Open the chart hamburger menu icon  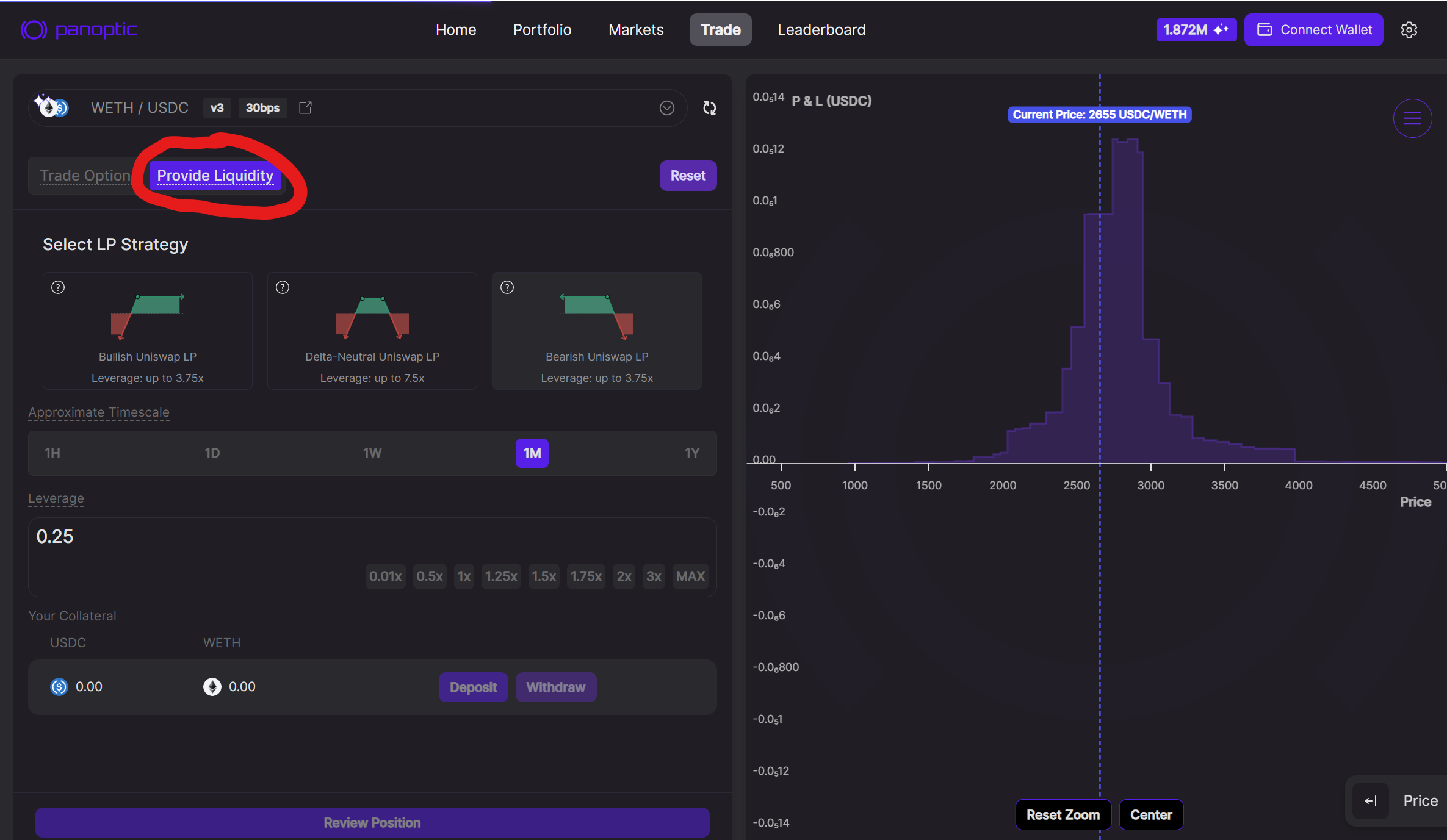1412,118
